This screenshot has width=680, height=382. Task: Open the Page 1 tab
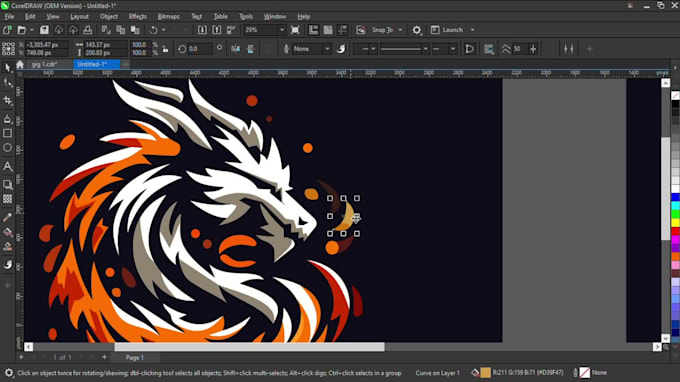[x=134, y=358]
